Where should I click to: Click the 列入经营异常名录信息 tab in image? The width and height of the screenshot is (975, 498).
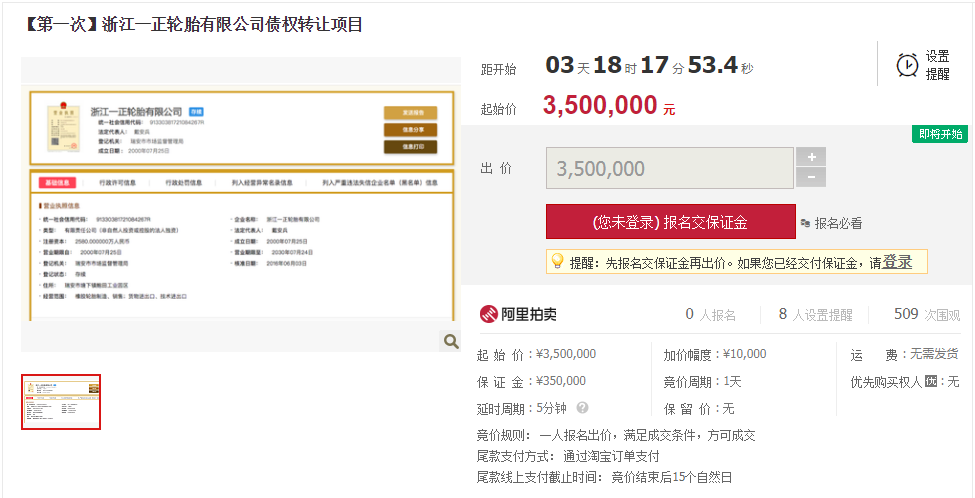[x=262, y=183]
